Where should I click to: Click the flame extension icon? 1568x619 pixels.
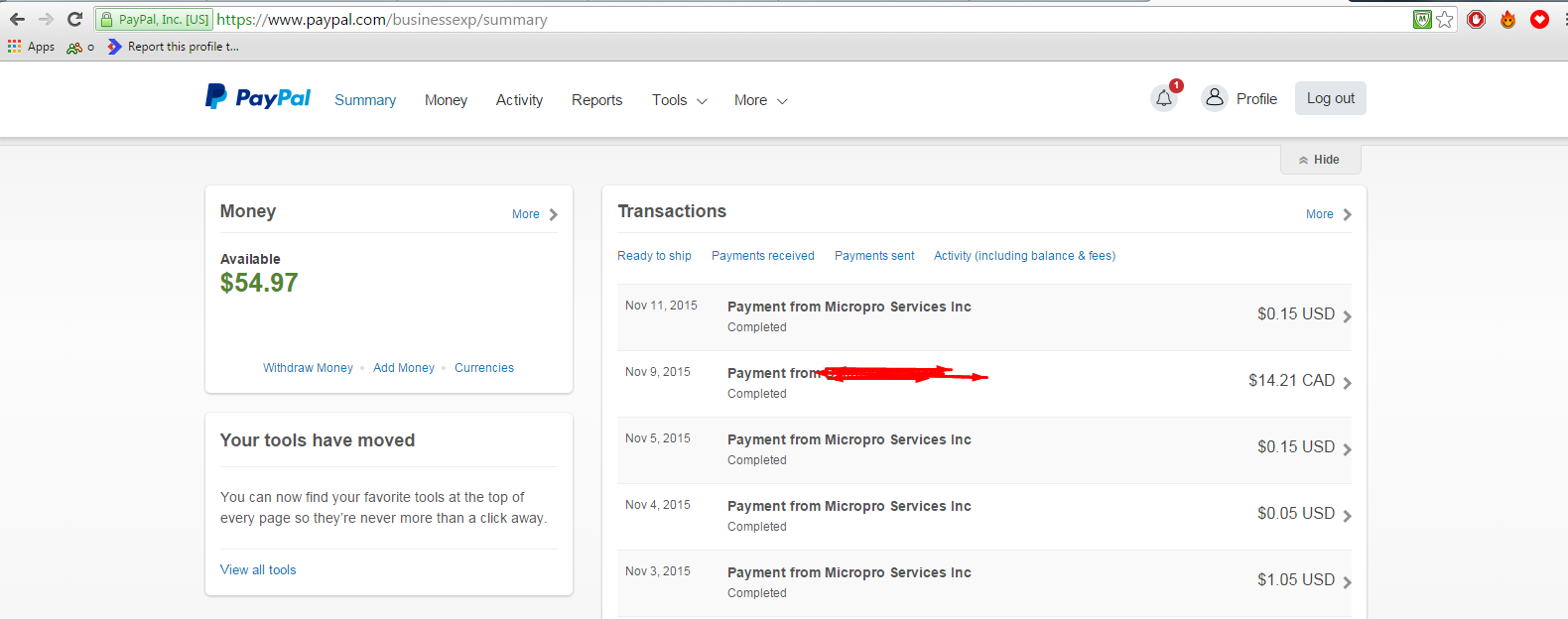pyautogui.click(x=1507, y=19)
